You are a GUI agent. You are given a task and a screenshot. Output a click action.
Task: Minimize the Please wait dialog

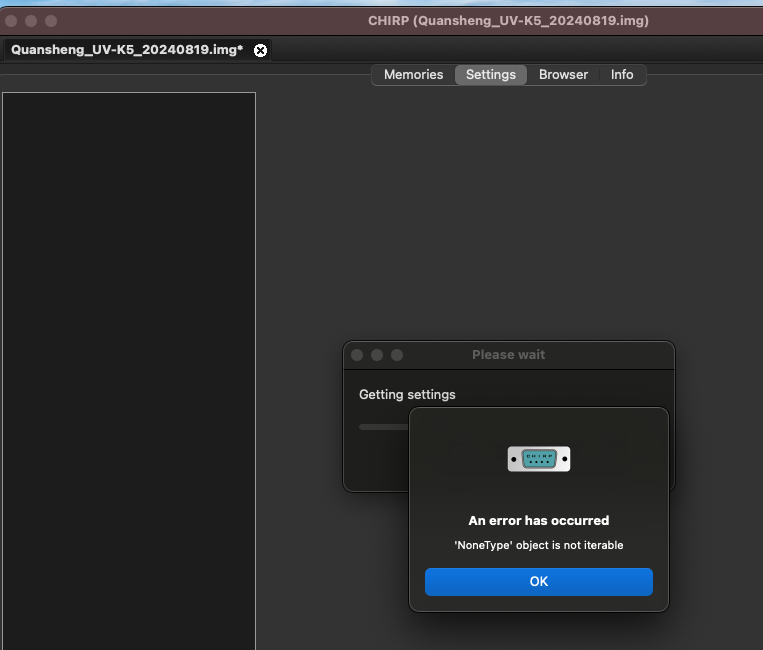[x=377, y=355]
